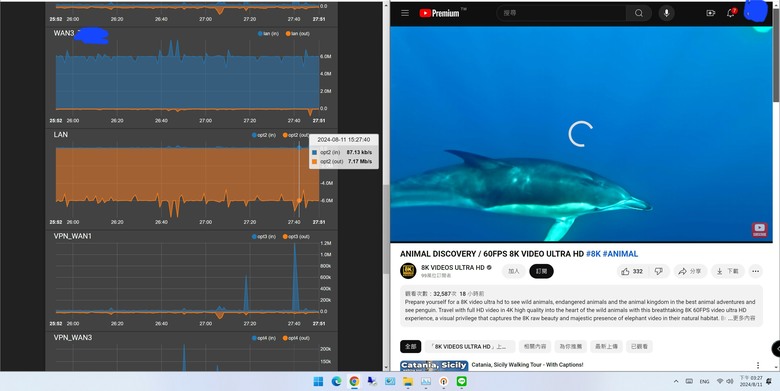Click the YouTube Premium logo
Image resolution: width=780 pixels, height=391 pixels.
coord(439,13)
